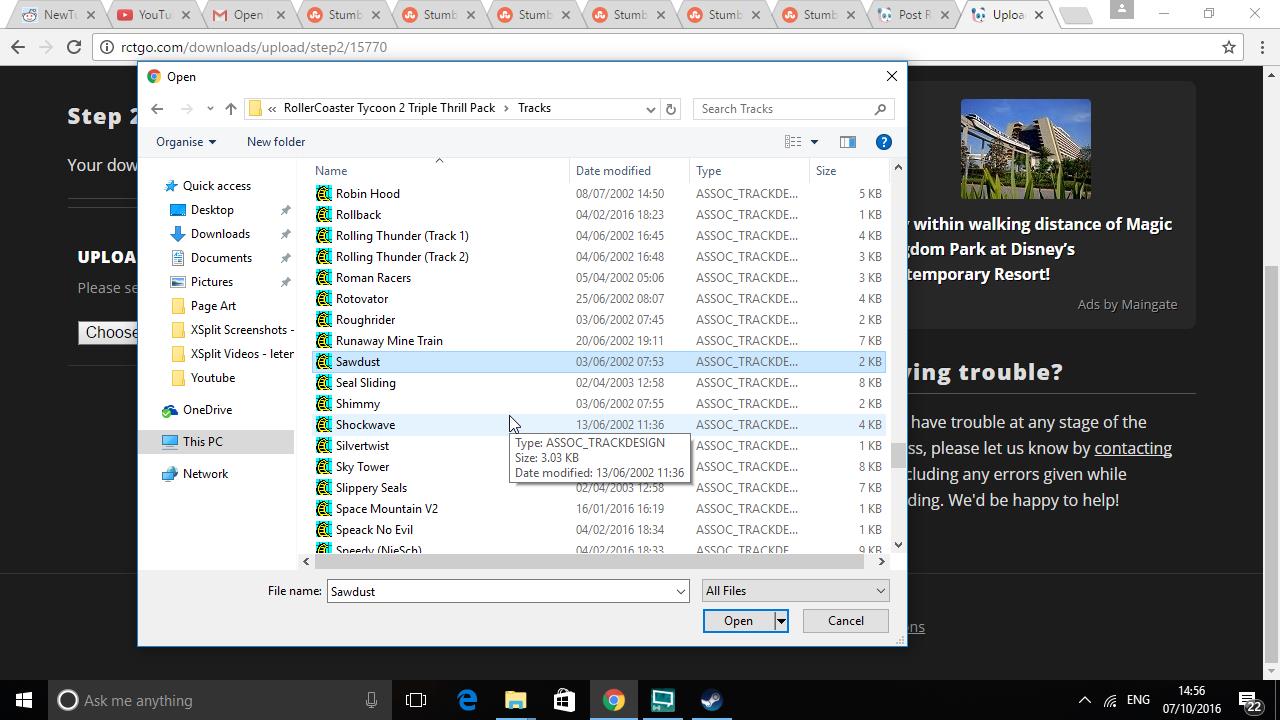The image size is (1280, 720).
Task: Bookmark this page with star icon
Action: pos(1229,47)
